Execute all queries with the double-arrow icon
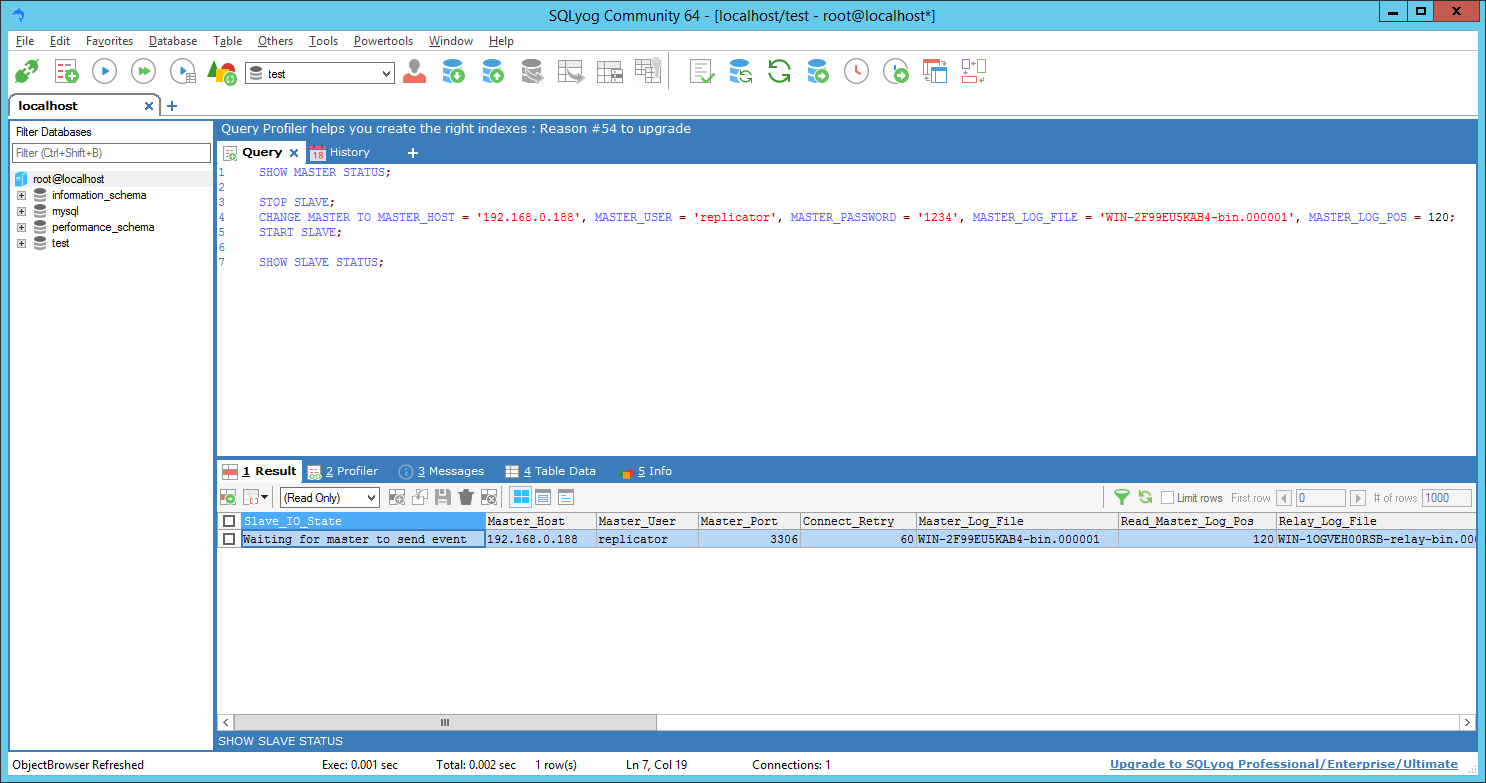 click(x=144, y=72)
